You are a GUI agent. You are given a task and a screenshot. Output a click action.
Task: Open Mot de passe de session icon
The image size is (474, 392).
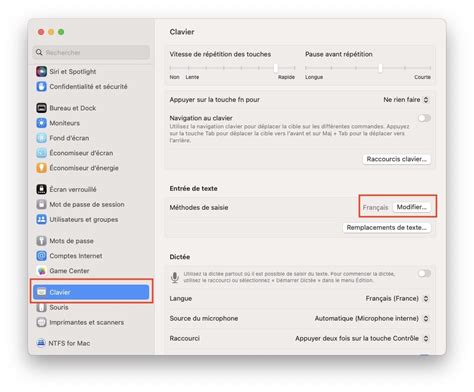click(41, 204)
